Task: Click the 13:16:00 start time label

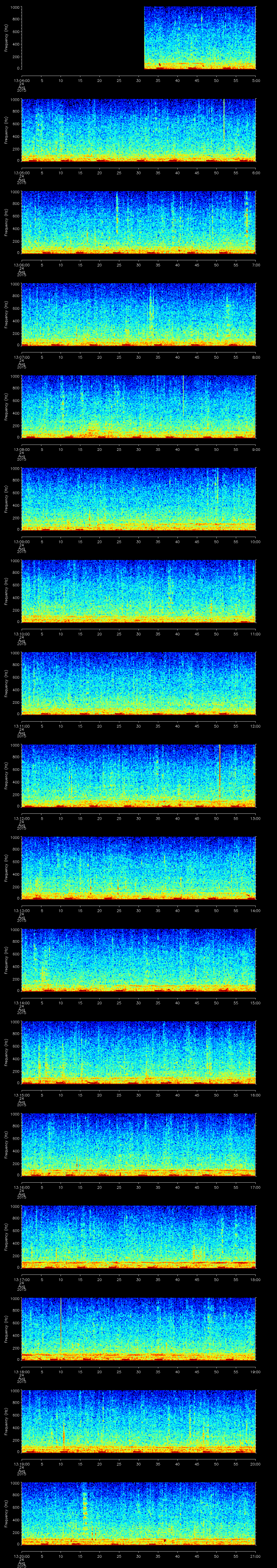Action: [21, 1187]
